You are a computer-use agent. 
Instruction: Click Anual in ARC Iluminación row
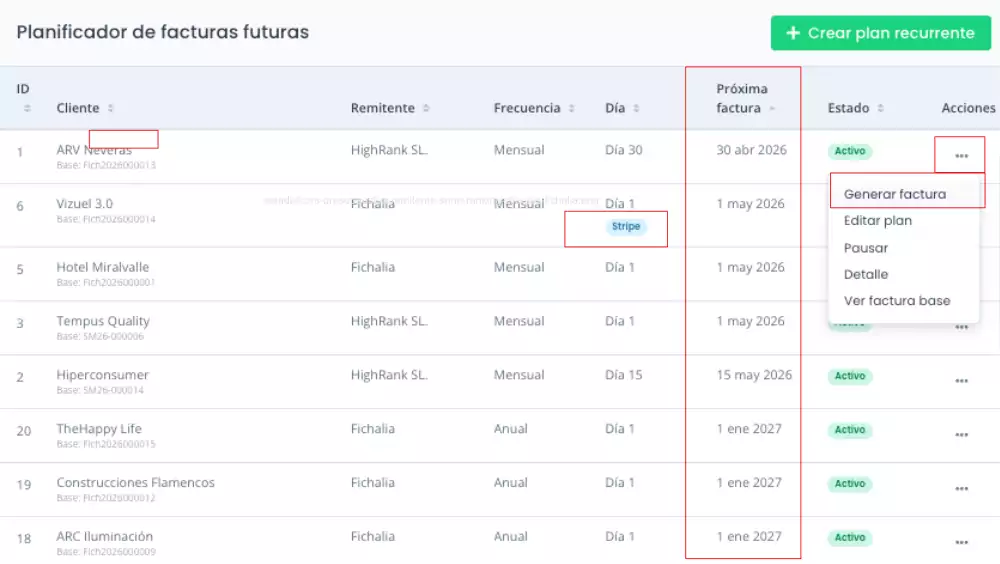click(510, 537)
